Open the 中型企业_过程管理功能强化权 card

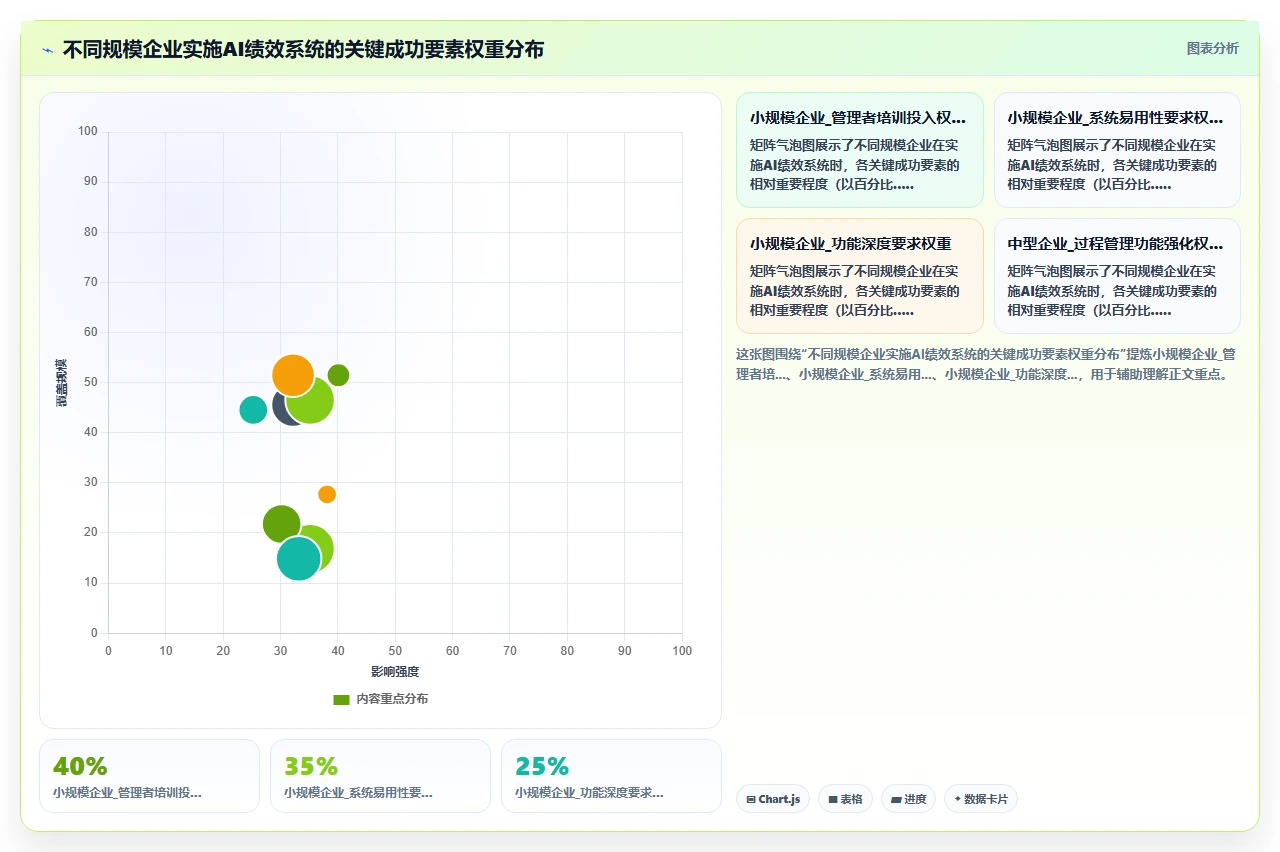(x=1117, y=276)
